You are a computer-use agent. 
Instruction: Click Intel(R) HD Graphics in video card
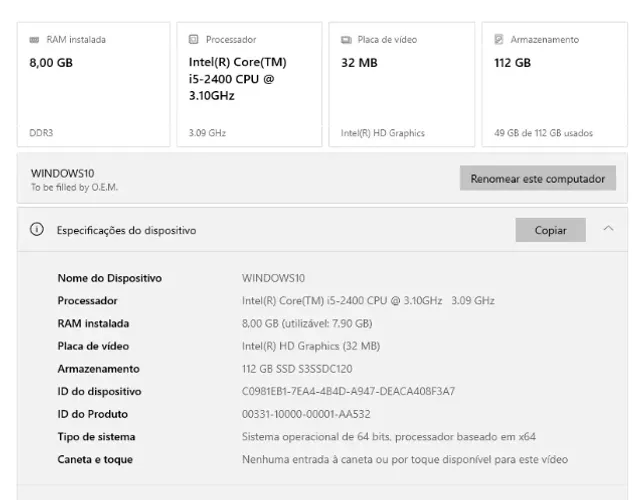(x=382, y=133)
